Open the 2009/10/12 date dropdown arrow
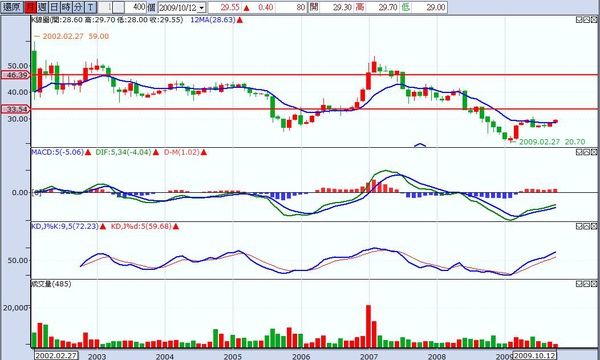This screenshot has width=600, height=360. [x=202, y=7]
